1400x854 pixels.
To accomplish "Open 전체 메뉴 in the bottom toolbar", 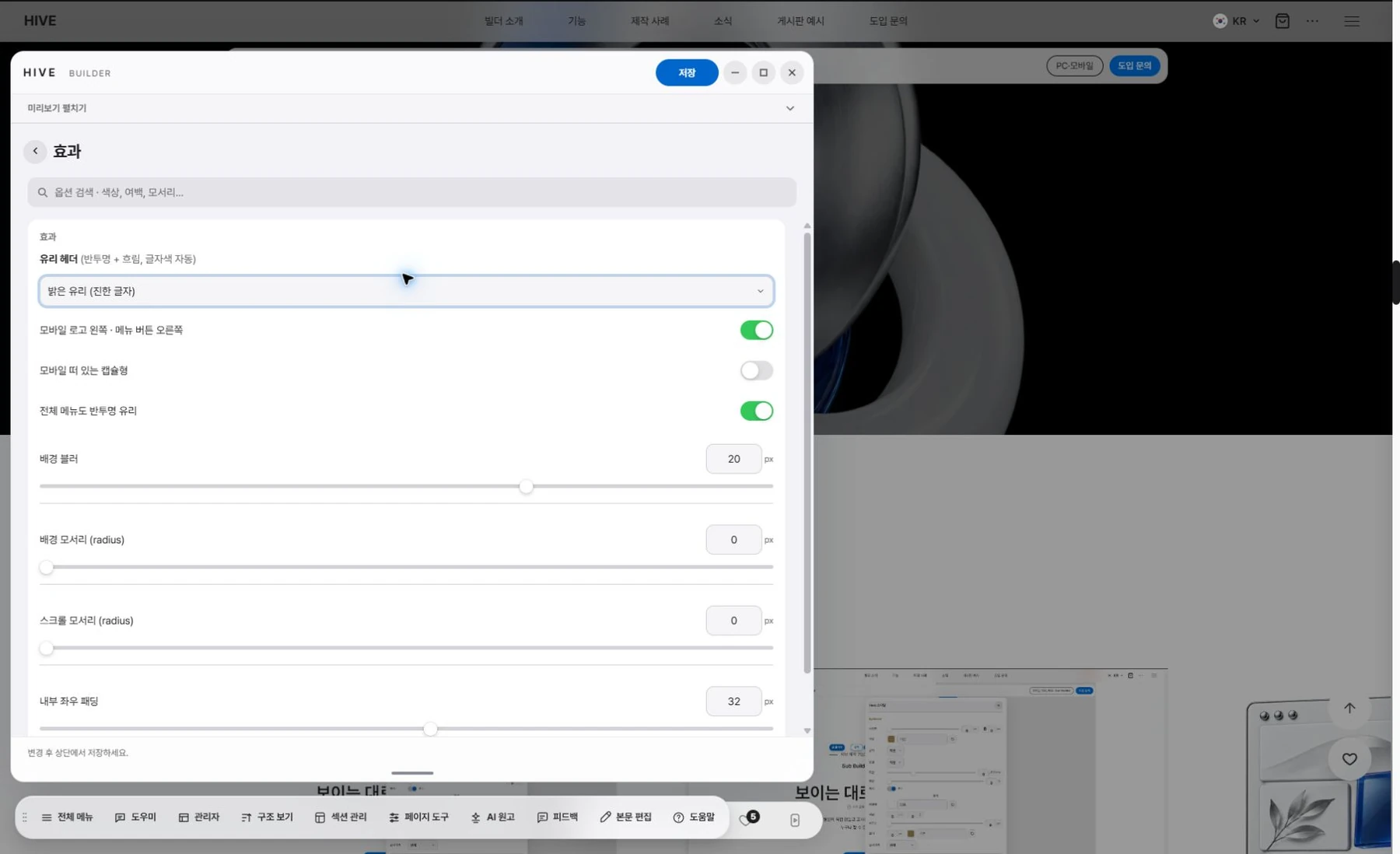I will tap(67, 817).
